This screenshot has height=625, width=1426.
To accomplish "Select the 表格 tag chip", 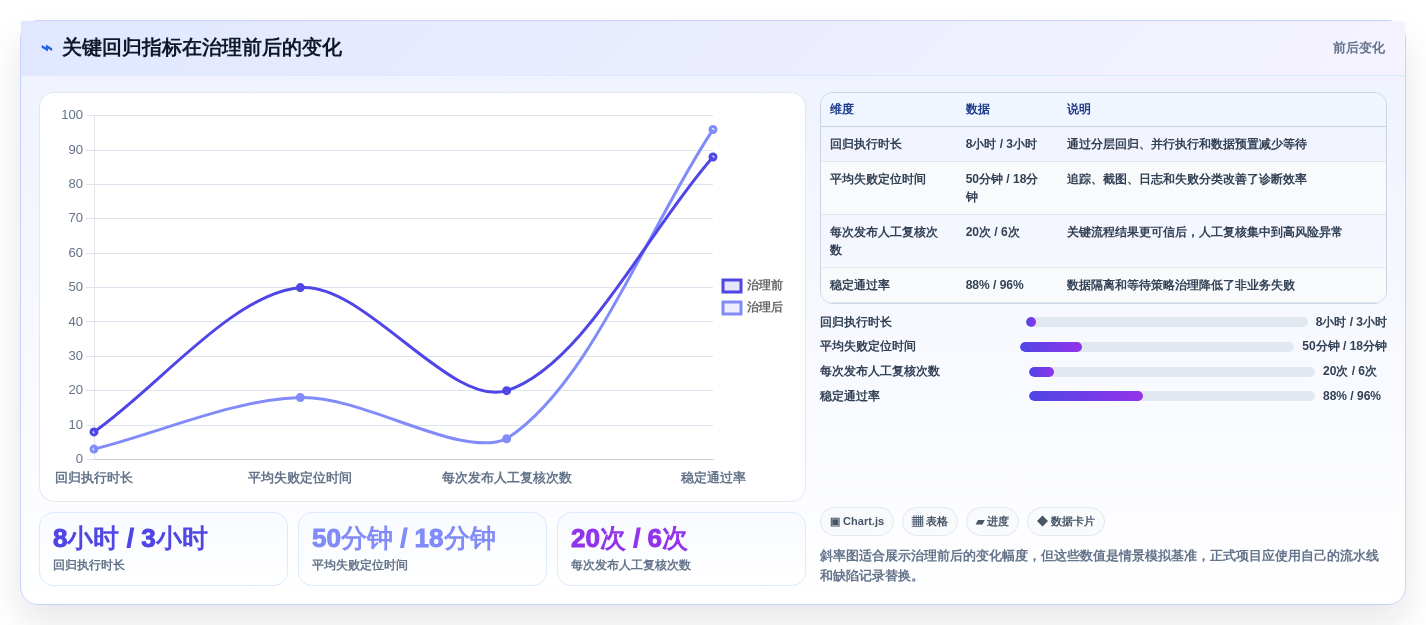I will 930,521.
